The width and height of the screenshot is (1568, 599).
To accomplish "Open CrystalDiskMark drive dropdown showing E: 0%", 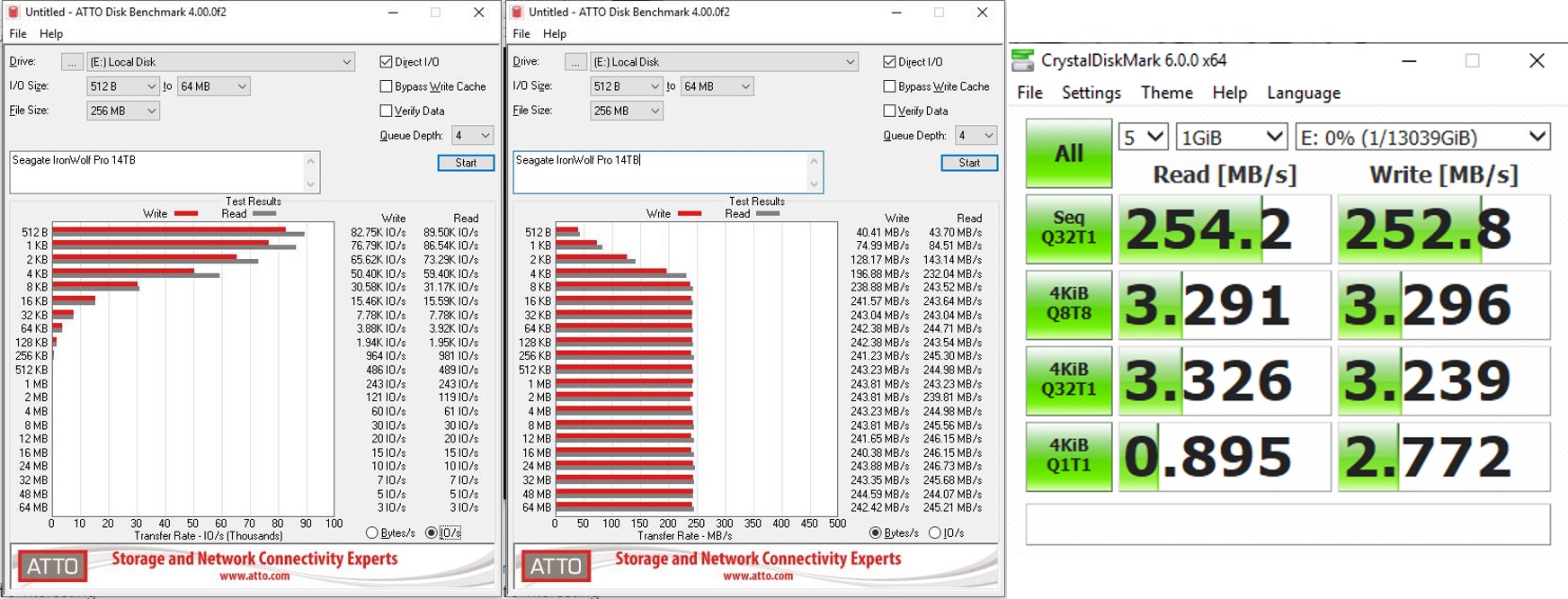I will [x=1422, y=138].
